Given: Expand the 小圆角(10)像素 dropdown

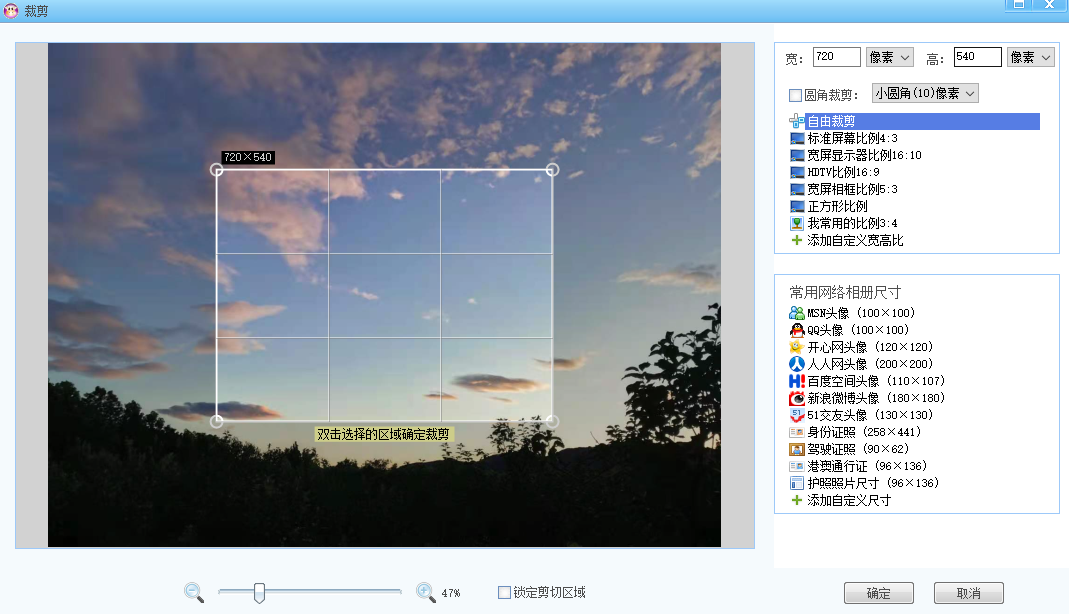Looking at the screenshot, I should click(925, 93).
